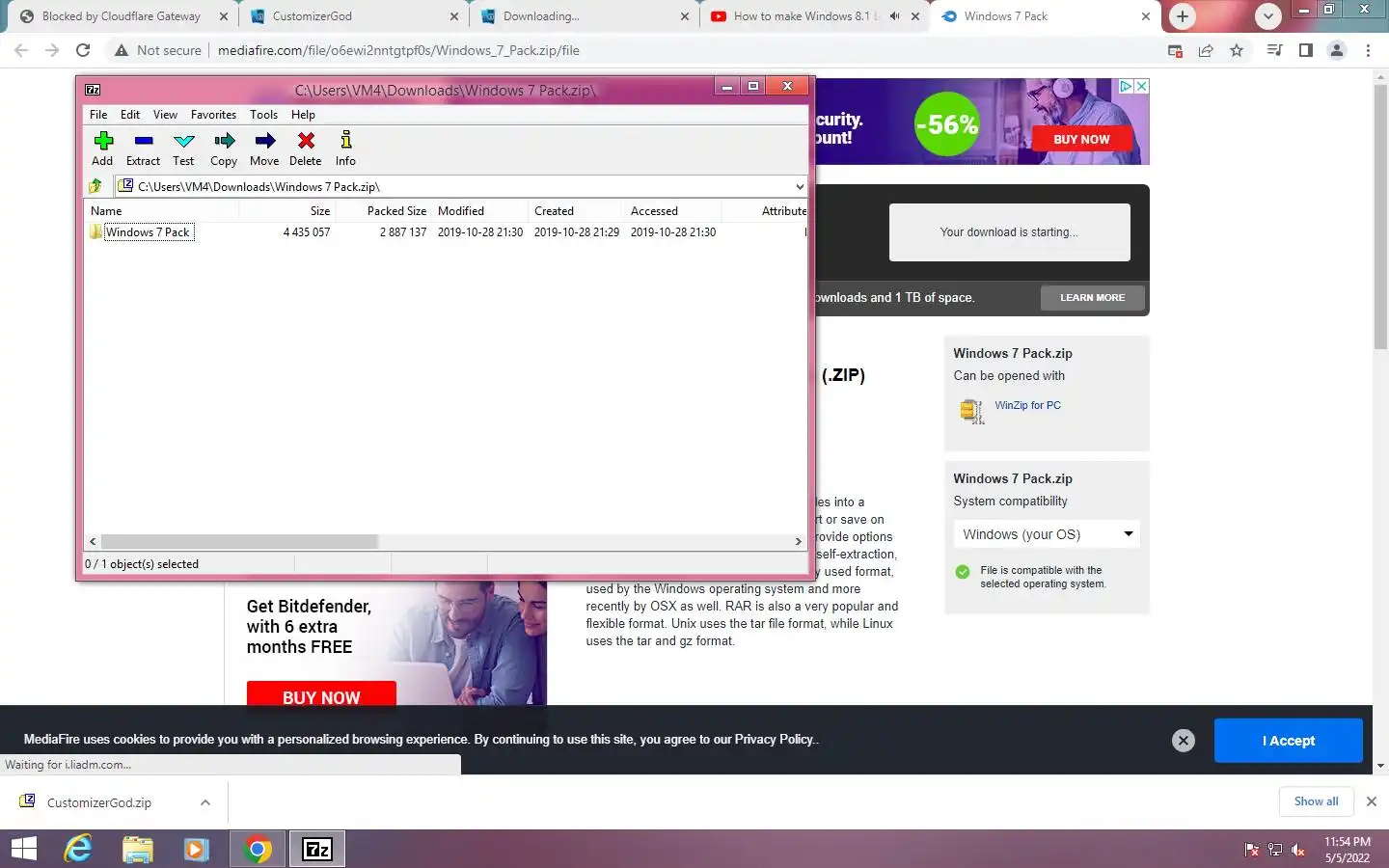
Task: Expand the 7-Zip address path dropdown
Action: pos(800,186)
